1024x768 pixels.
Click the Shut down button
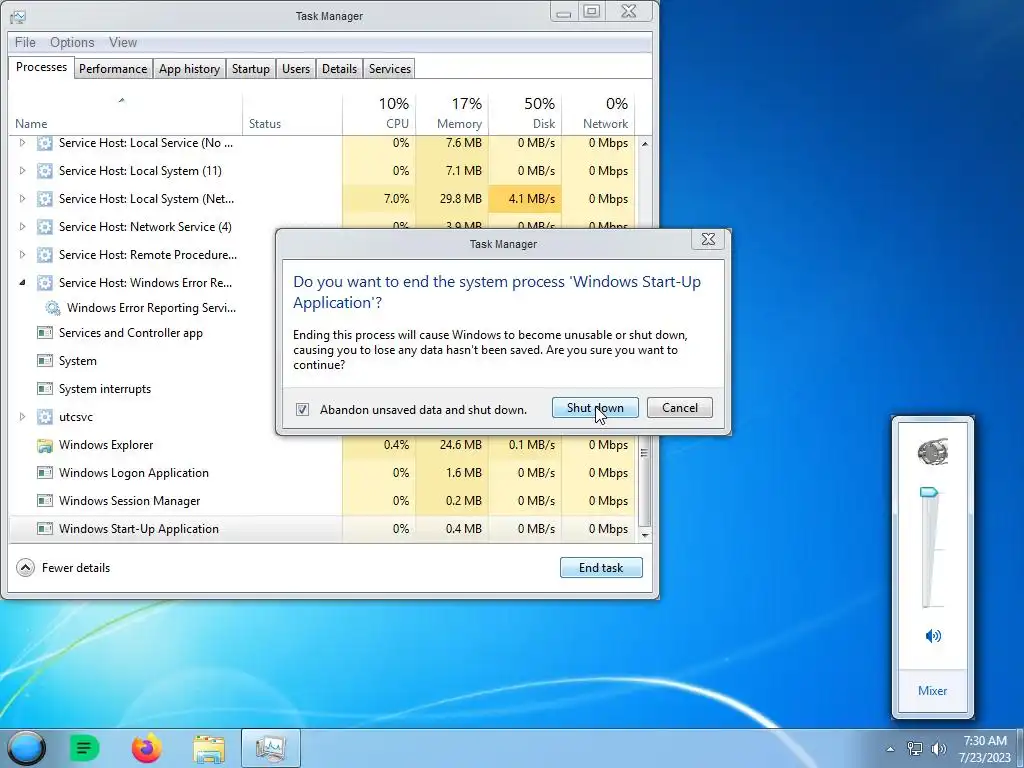tap(595, 408)
